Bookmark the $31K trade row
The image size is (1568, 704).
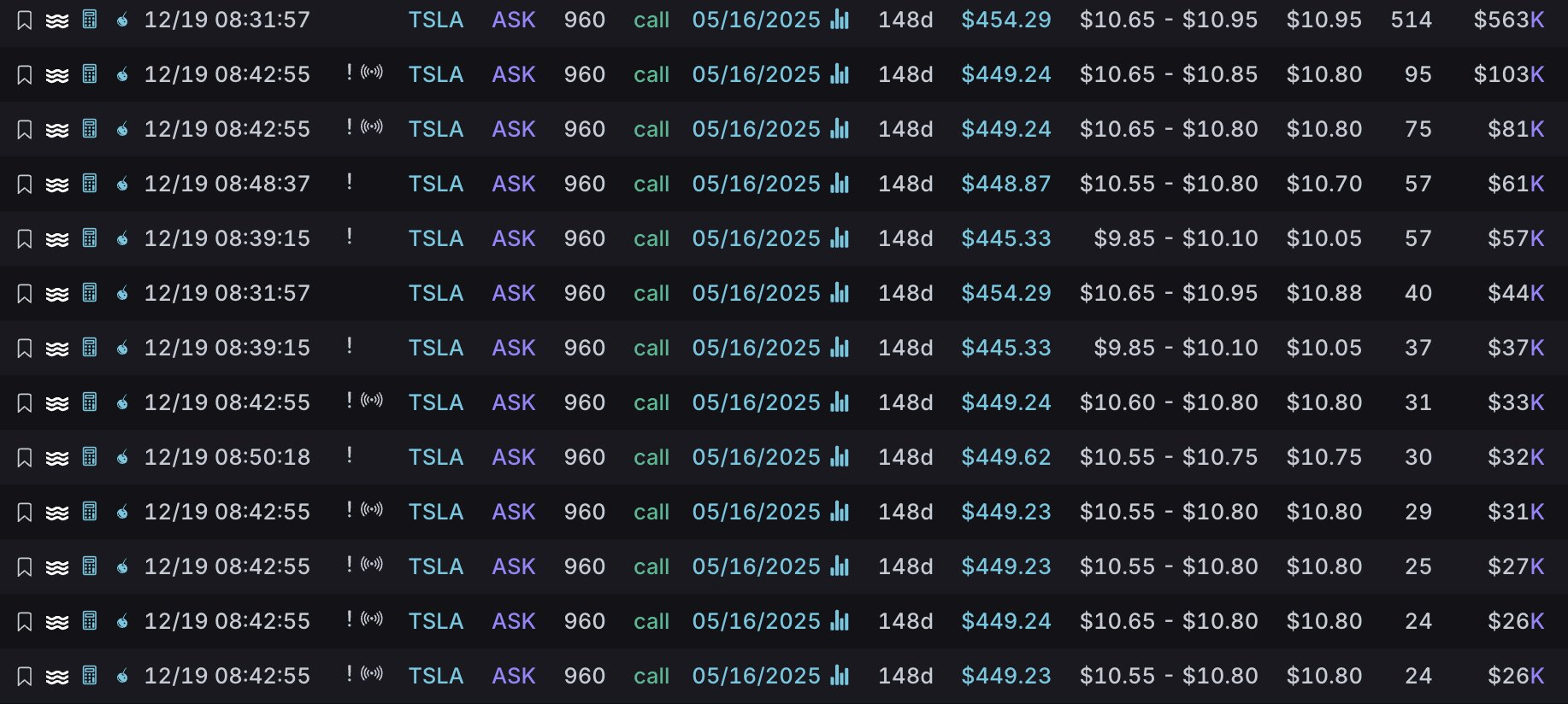point(25,512)
